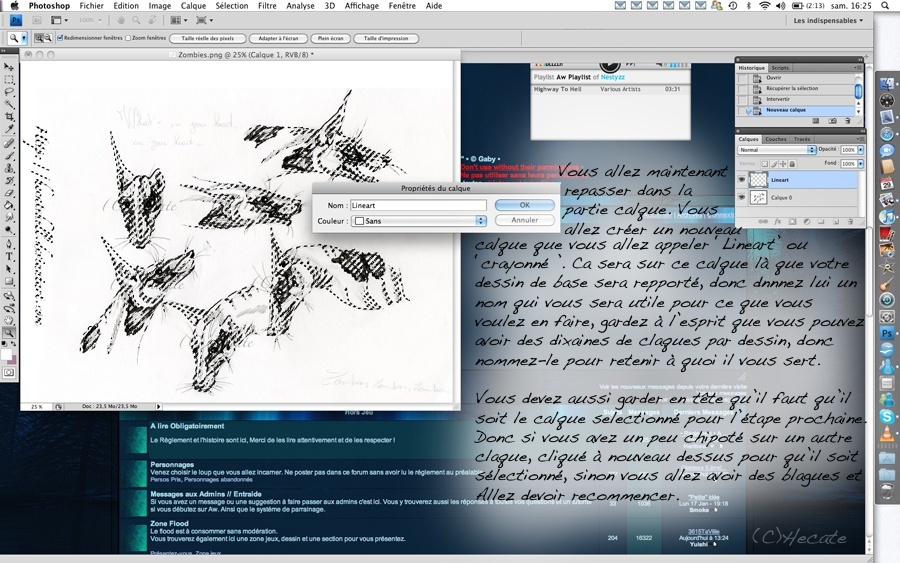Click the zoom out mode icon
900x563 pixels.
(48, 38)
